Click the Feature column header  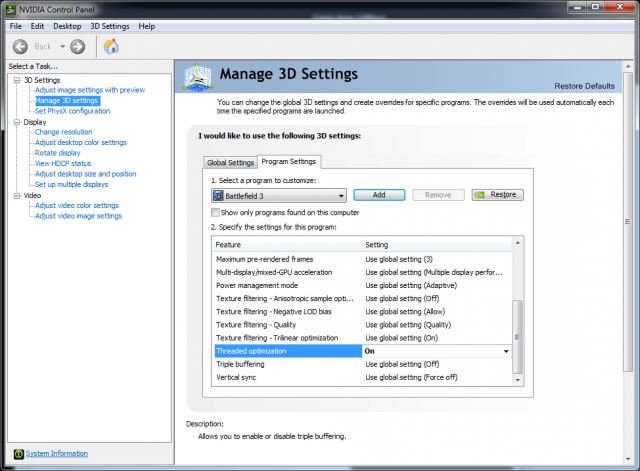coord(287,245)
